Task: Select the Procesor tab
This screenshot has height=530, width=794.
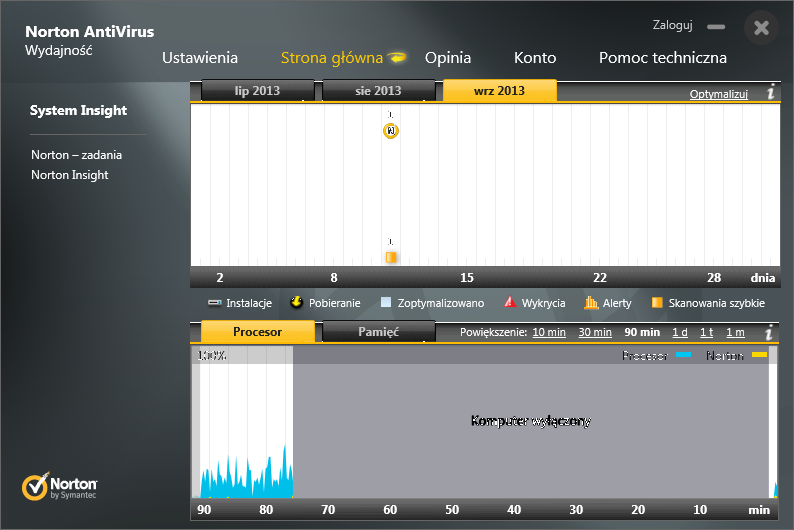Action: pyautogui.click(x=257, y=332)
